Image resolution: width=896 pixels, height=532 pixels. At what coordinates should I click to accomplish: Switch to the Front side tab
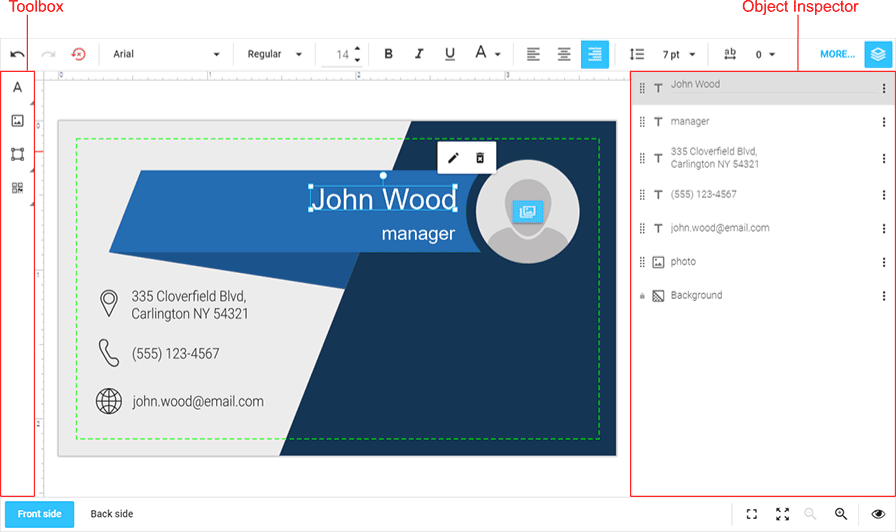39,514
